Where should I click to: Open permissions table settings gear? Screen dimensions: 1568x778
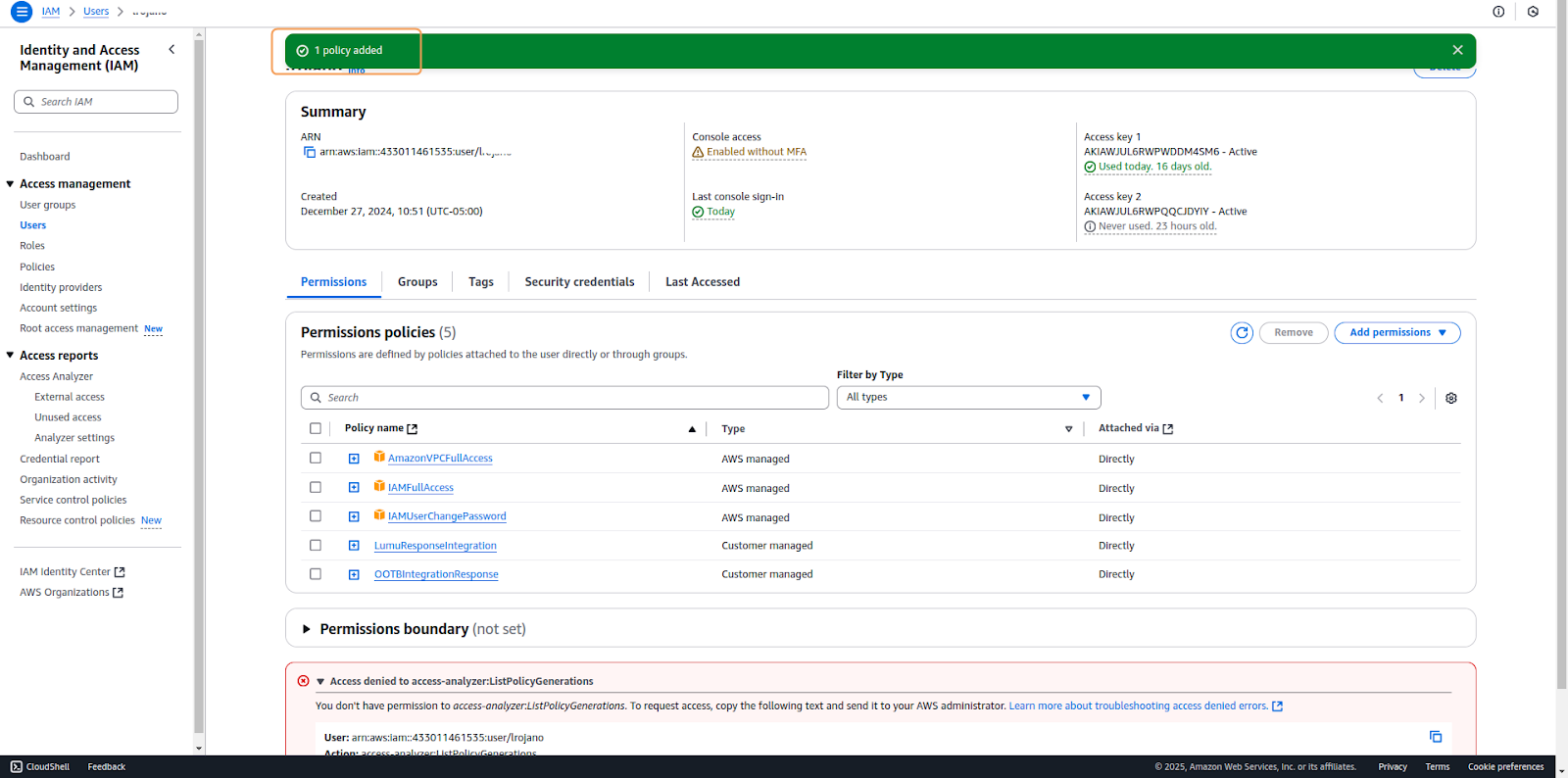point(1451,398)
